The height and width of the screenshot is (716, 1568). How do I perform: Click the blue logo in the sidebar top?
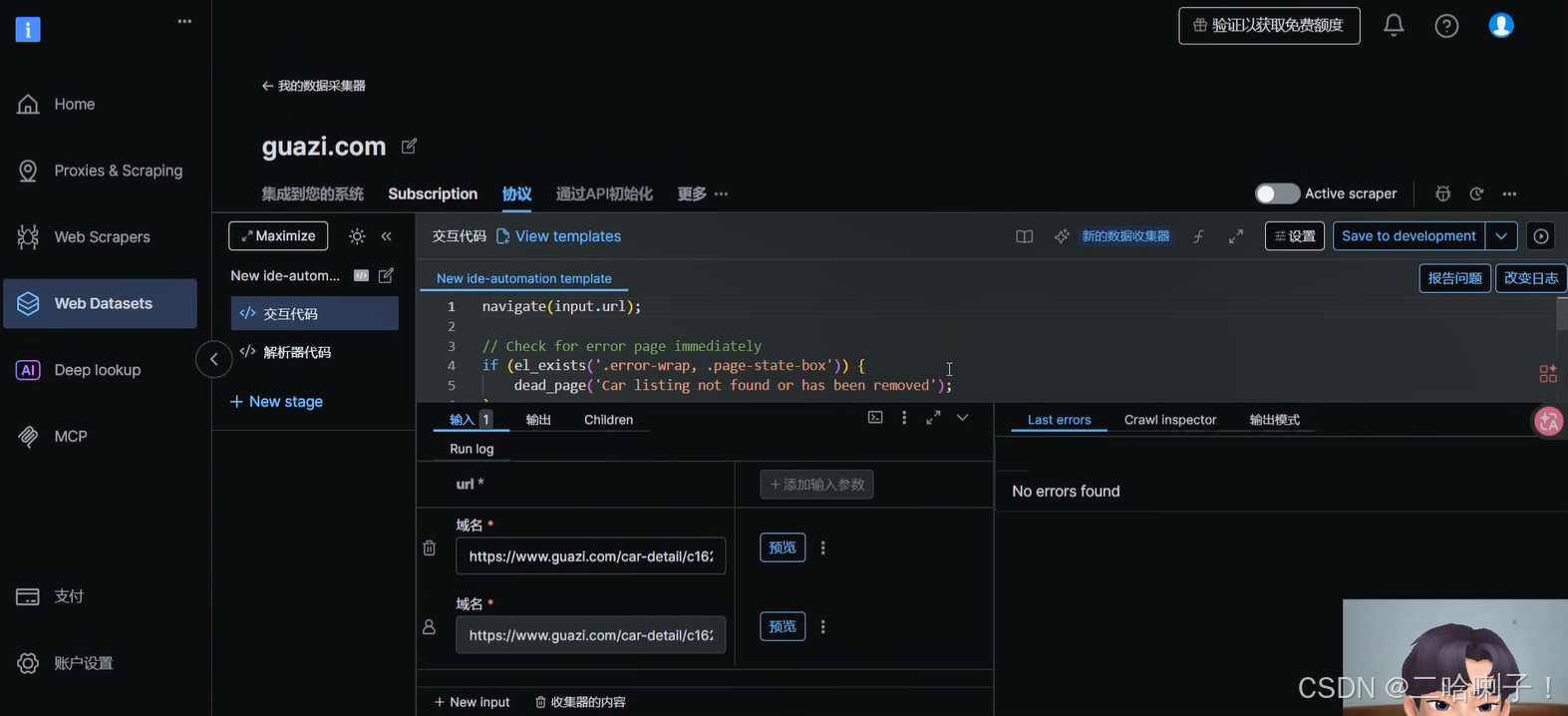(x=28, y=29)
